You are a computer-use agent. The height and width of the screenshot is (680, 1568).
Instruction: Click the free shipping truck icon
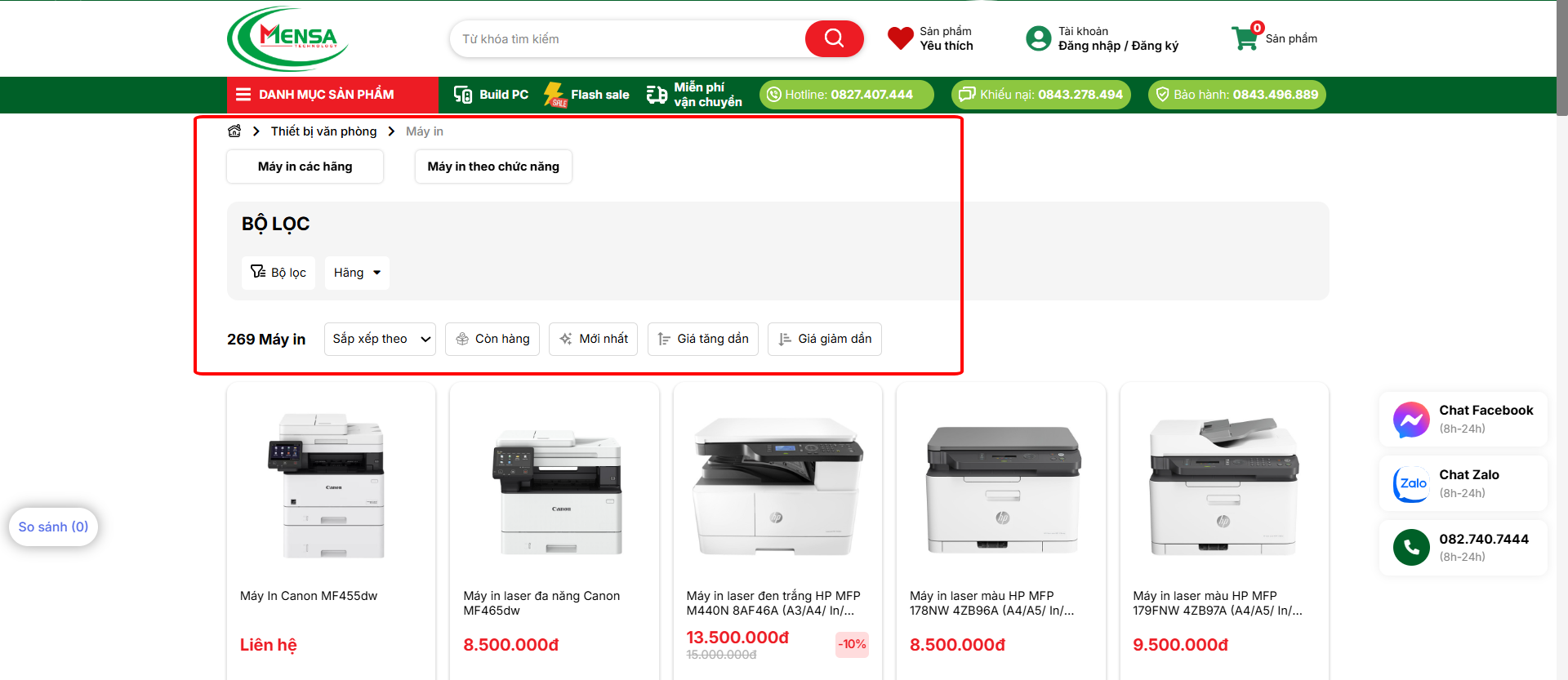click(x=657, y=95)
